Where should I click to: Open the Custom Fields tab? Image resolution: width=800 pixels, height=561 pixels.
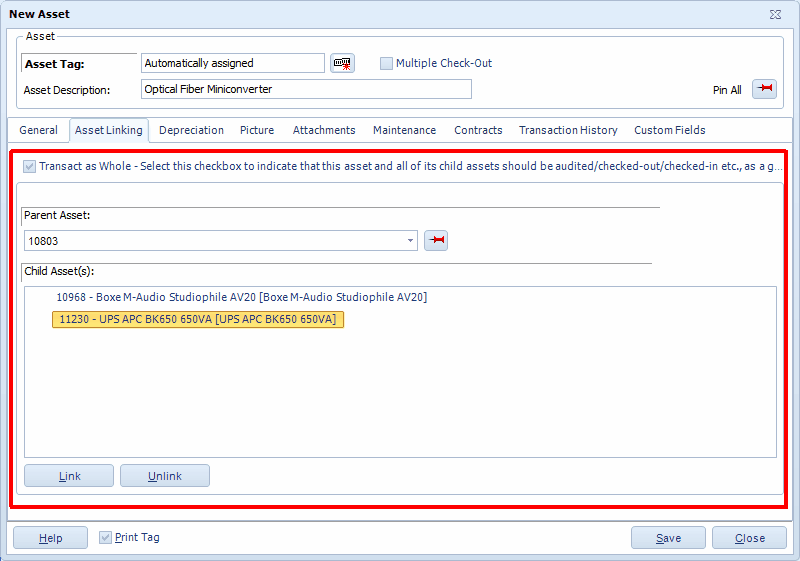(x=670, y=130)
